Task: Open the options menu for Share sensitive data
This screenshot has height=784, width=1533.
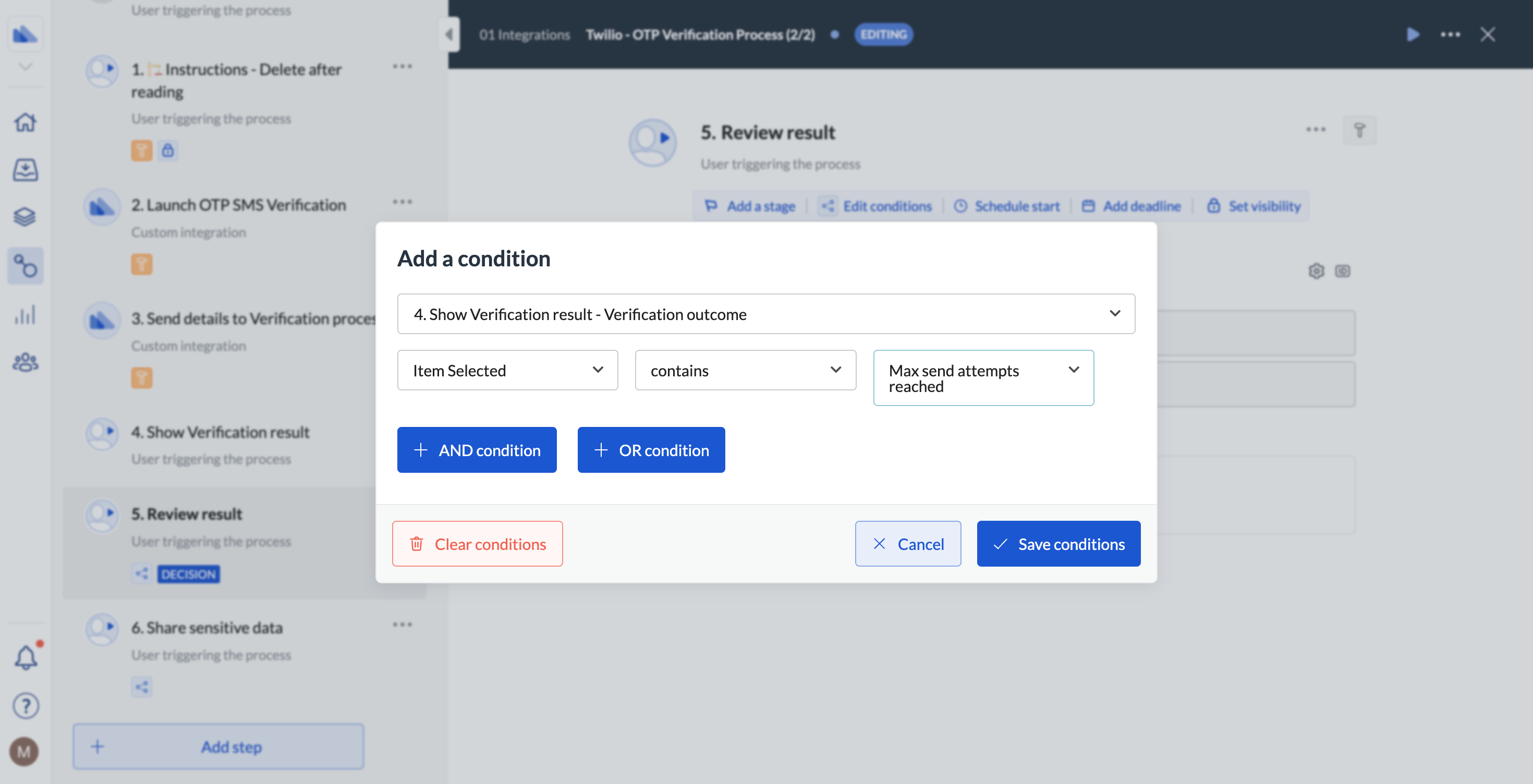Action: [404, 624]
